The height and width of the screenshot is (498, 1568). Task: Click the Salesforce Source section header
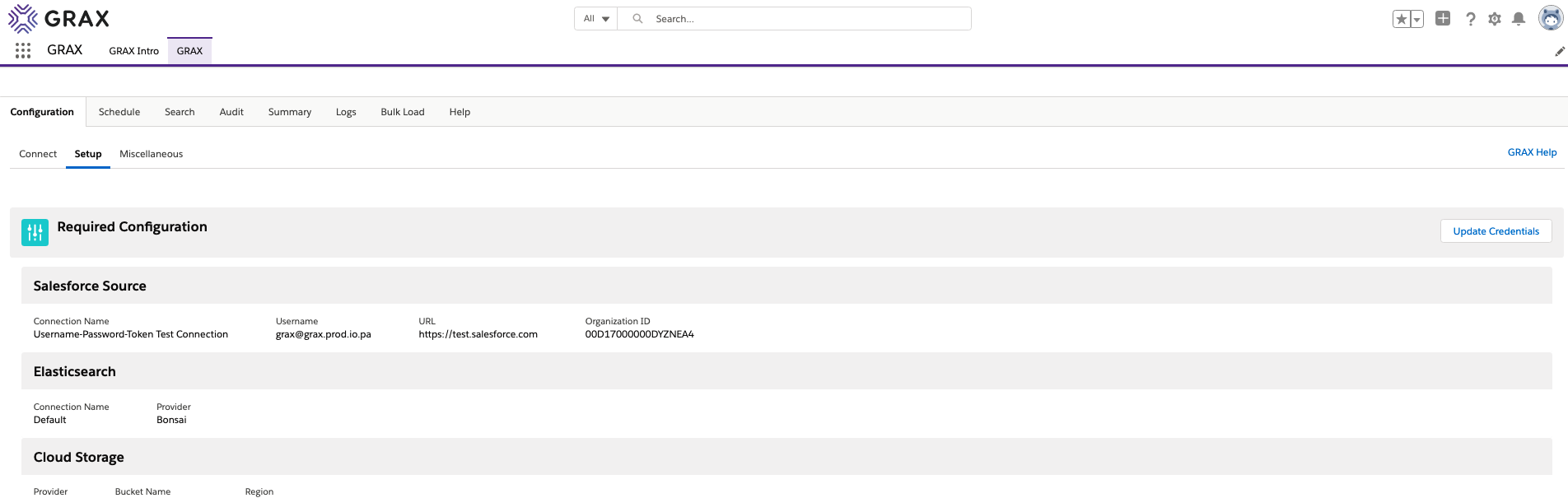[786, 286]
